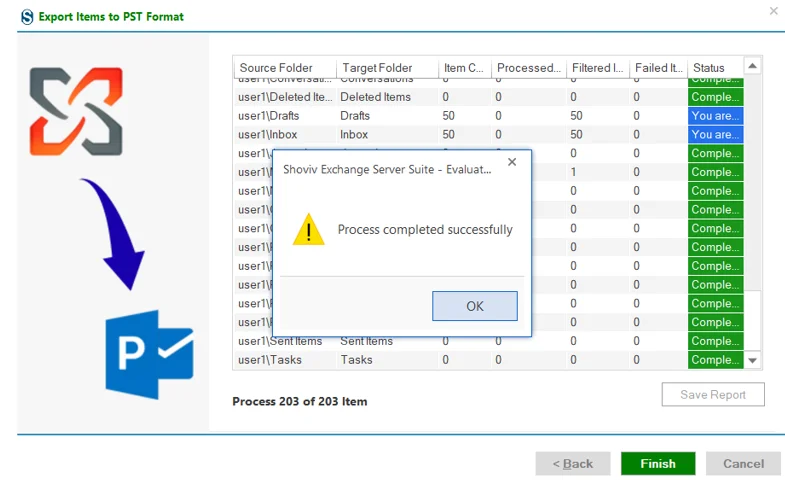Click the Shoviv logo icon in title
This screenshot has width=785, height=480.
click(27, 17)
